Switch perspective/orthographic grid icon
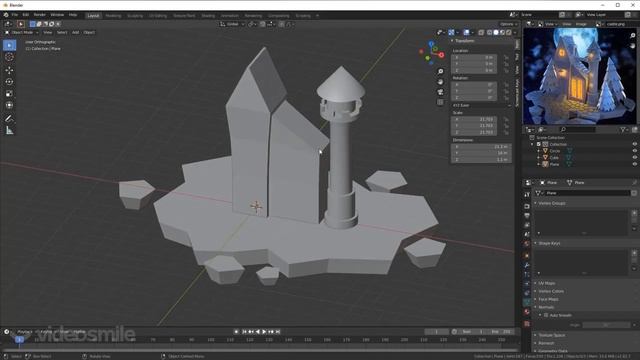The width and height of the screenshot is (640, 360). (x=440, y=102)
